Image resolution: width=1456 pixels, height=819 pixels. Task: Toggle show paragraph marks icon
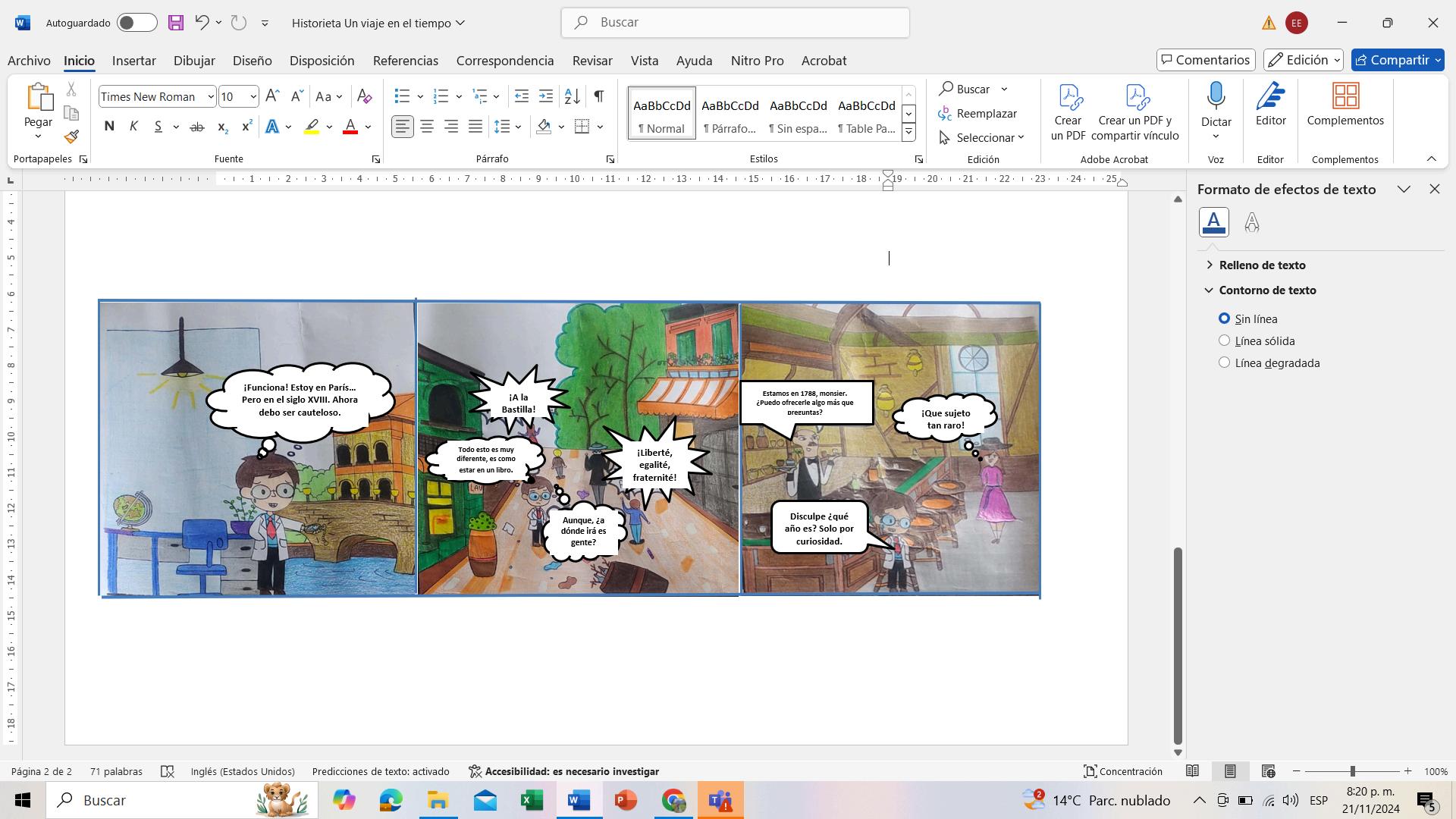point(599,96)
